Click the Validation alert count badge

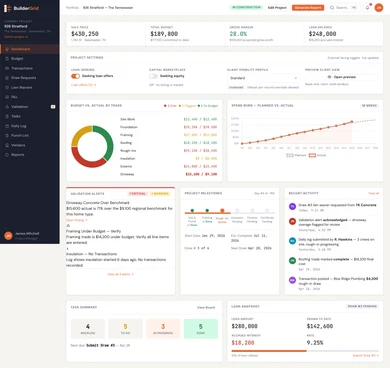tap(53, 107)
